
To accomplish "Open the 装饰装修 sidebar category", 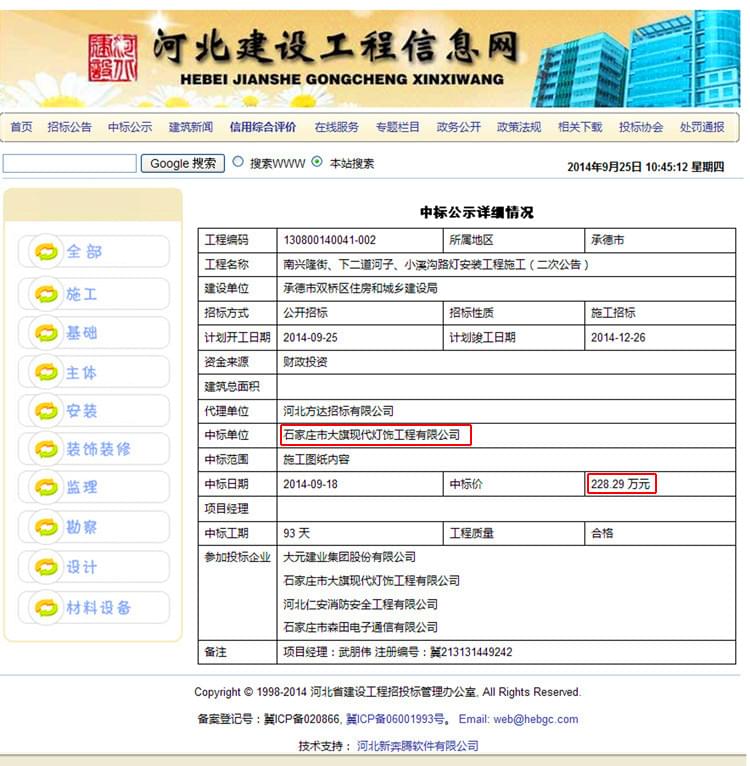I will 98,449.
